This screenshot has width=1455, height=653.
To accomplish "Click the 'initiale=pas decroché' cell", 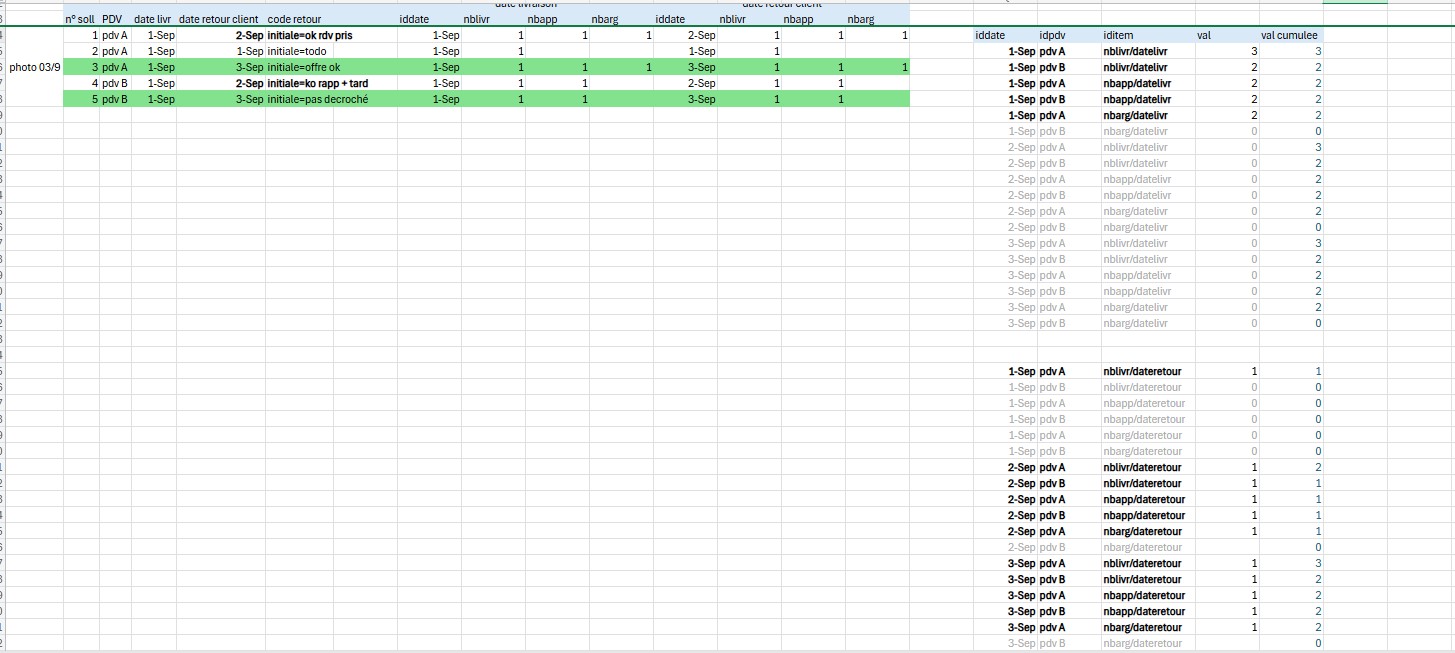I will [x=318, y=99].
